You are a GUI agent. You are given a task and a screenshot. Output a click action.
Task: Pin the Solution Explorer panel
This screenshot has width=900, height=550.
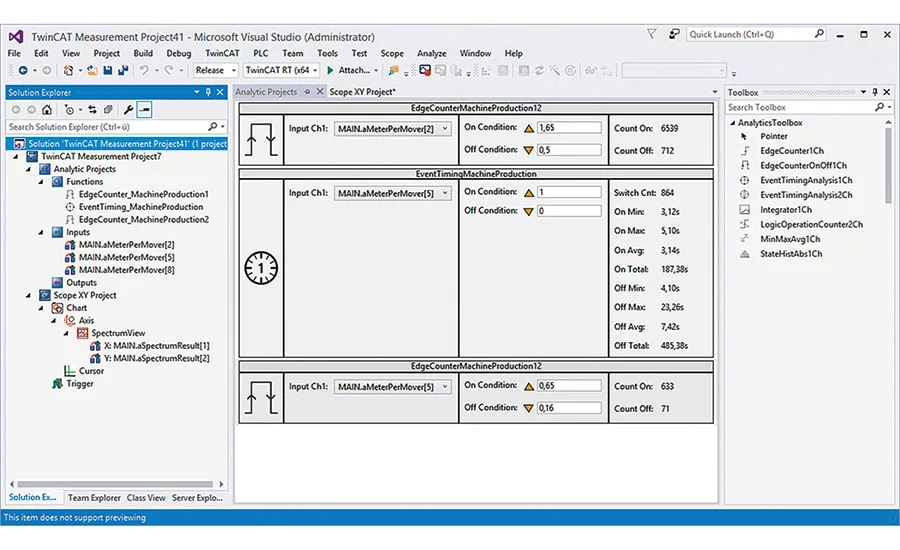point(208,92)
